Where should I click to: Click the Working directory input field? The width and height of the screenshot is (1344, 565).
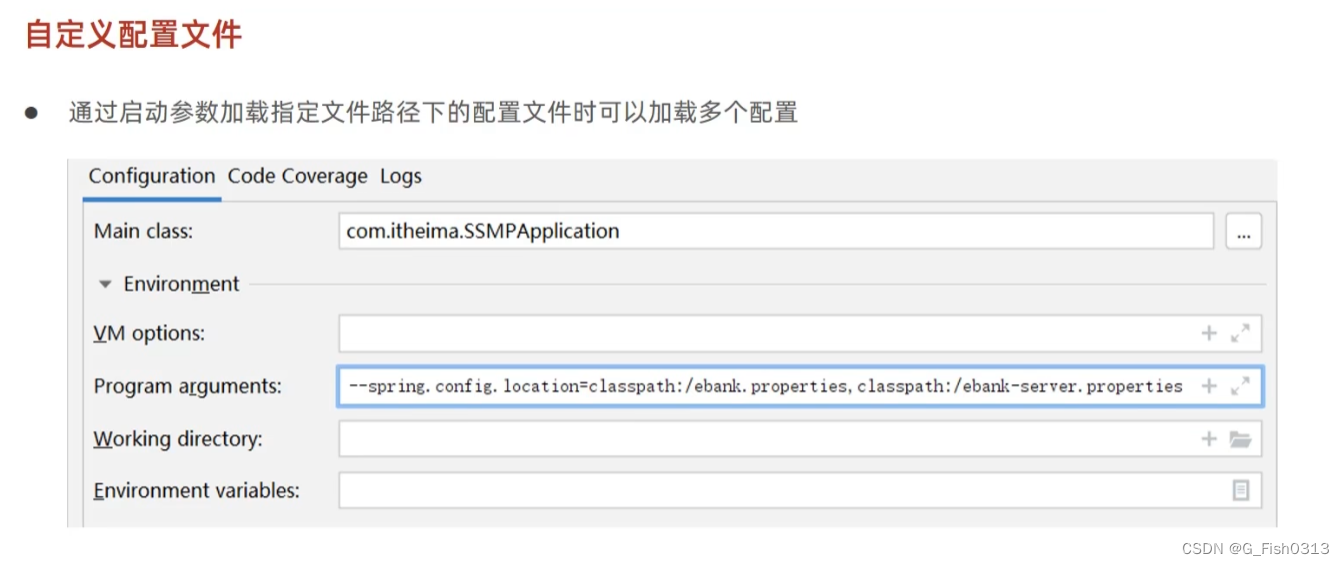click(x=800, y=439)
